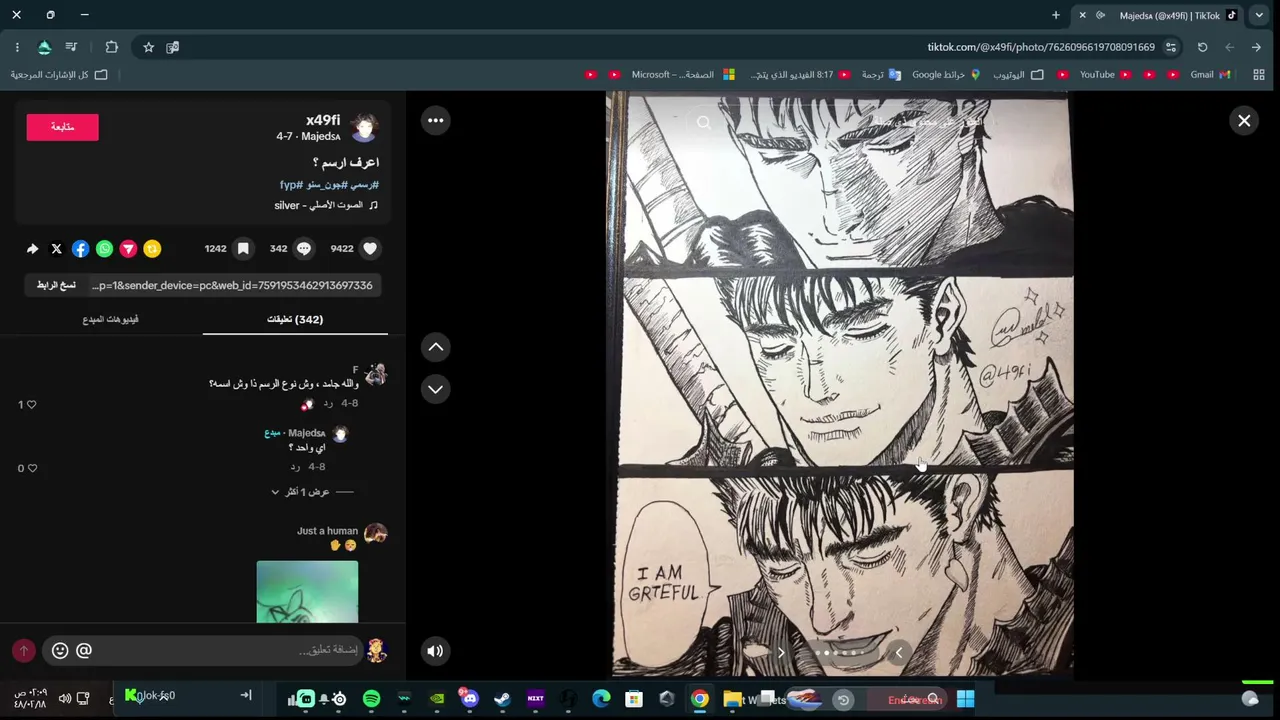Viewport: 1280px width, 720px height.
Task: Like Majeds's reply with the heart
Action: pos(32,468)
